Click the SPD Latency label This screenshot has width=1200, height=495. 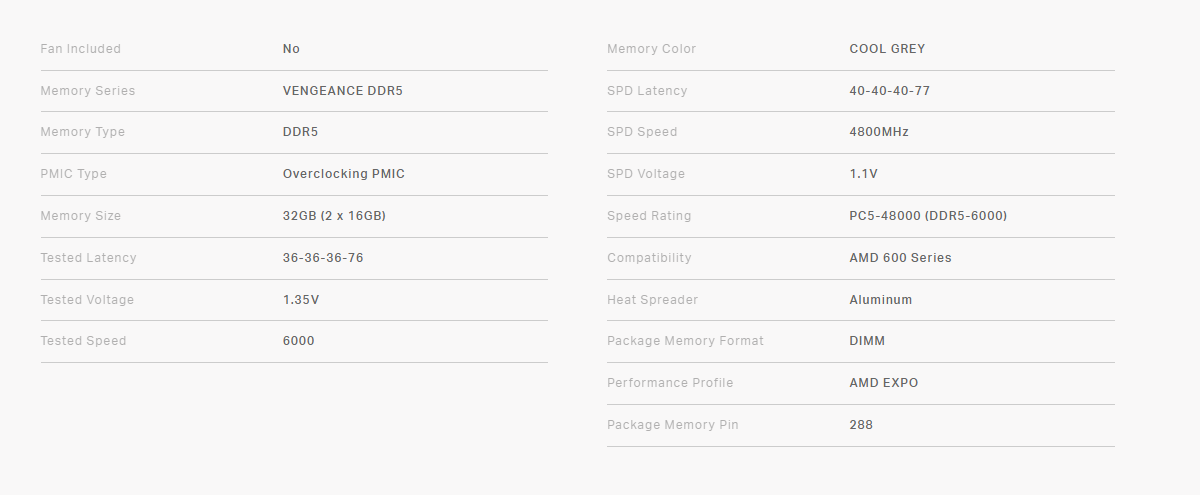click(x=647, y=91)
